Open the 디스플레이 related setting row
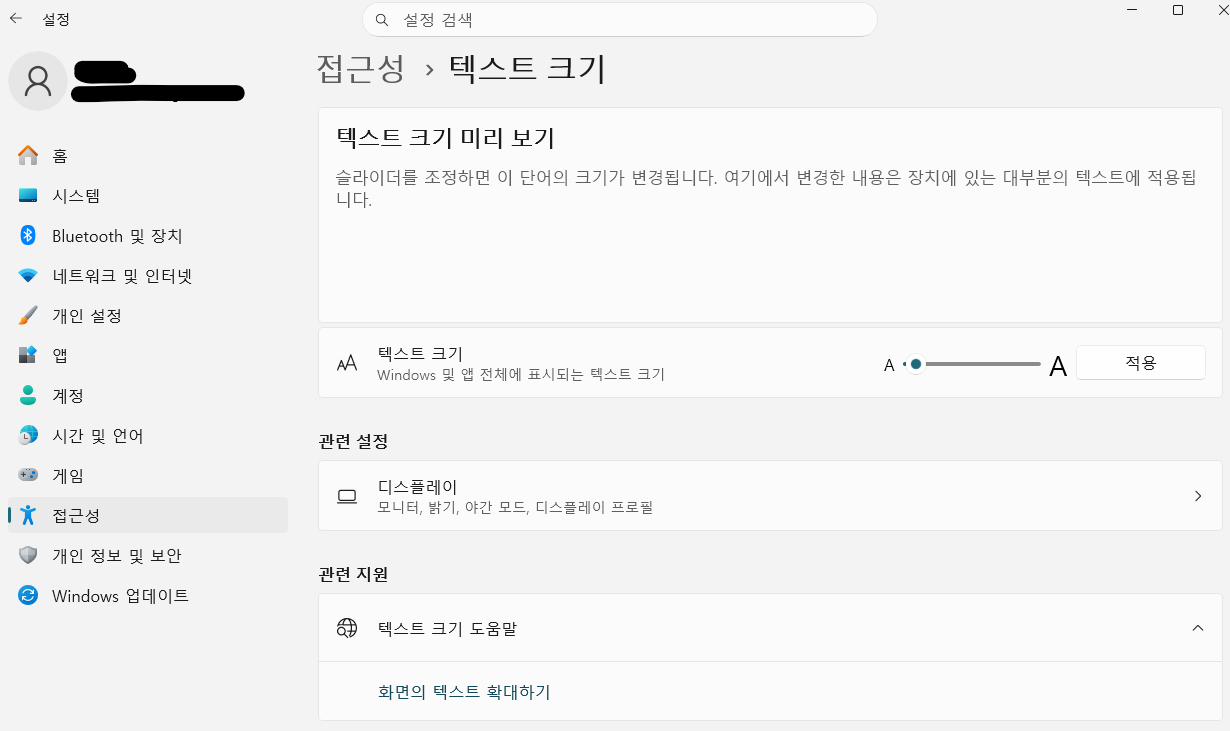1230x731 pixels. pos(770,496)
